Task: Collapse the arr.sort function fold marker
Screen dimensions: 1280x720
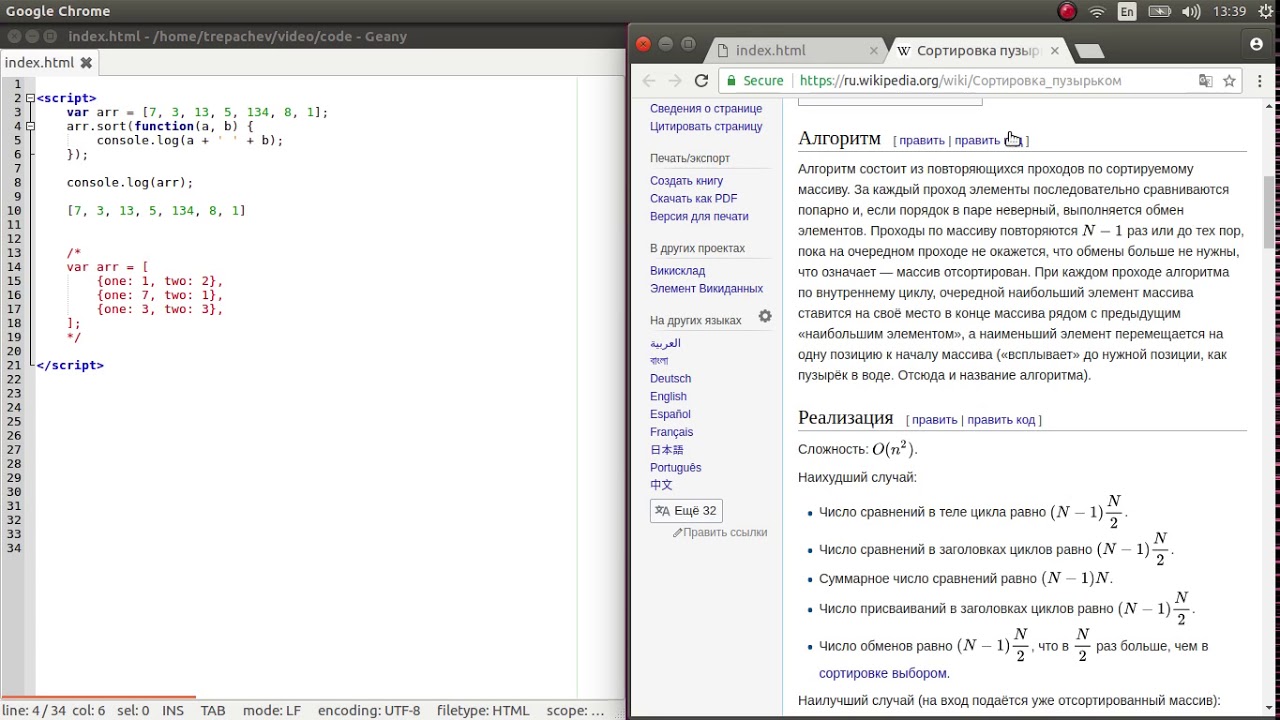Action: pyautogui.click(x=30, y=126)
